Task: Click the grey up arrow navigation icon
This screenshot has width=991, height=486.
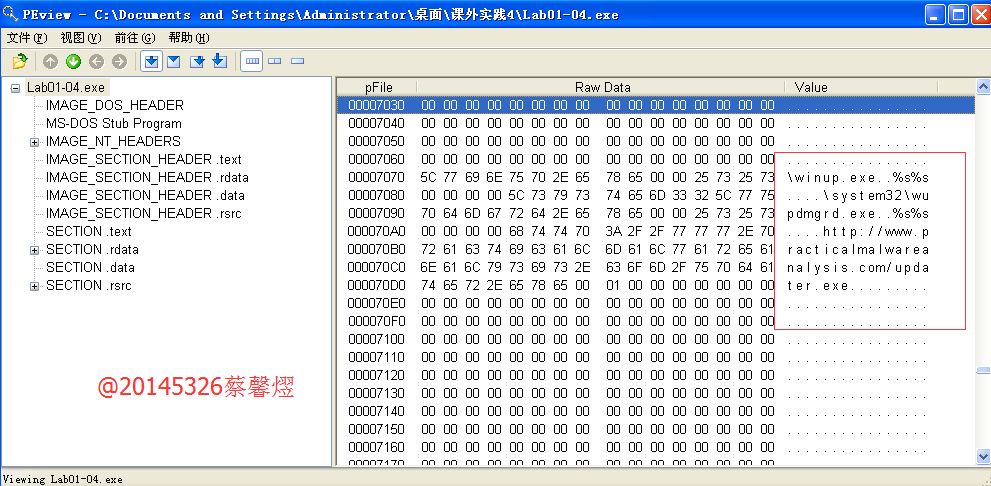Action: (50, 62)
